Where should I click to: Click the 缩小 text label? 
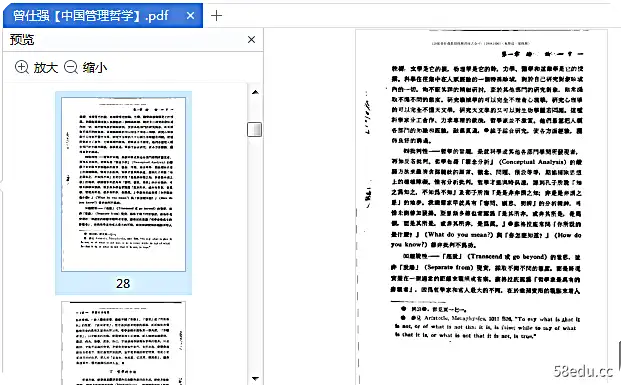click(x=95, y=67)
